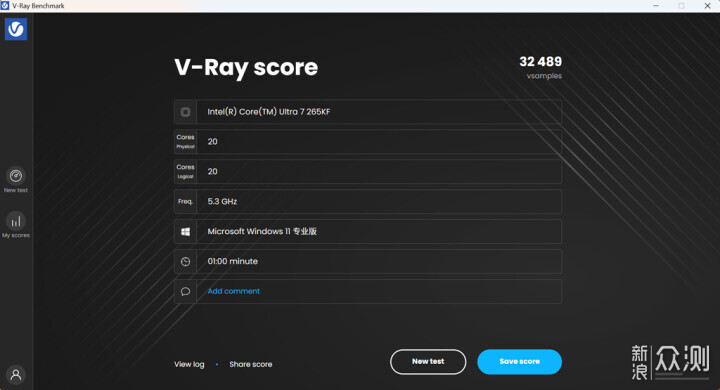Image resolution: width=720 pixels, height=390 pixels.
Task: Save the score with blue button
Action: (519, 362)
